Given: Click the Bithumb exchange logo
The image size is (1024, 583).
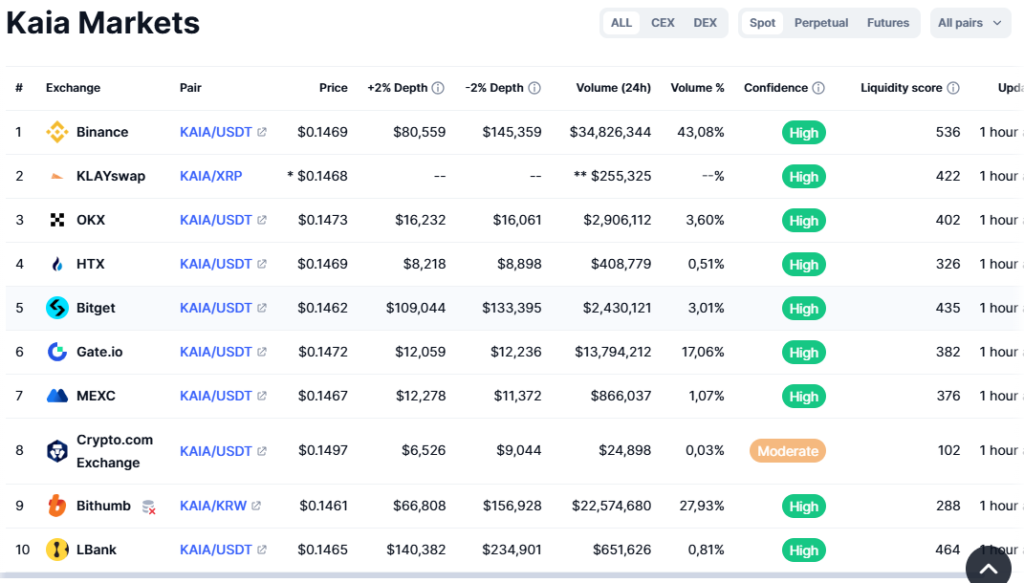Looking at the screenshot, I should 57,505.
